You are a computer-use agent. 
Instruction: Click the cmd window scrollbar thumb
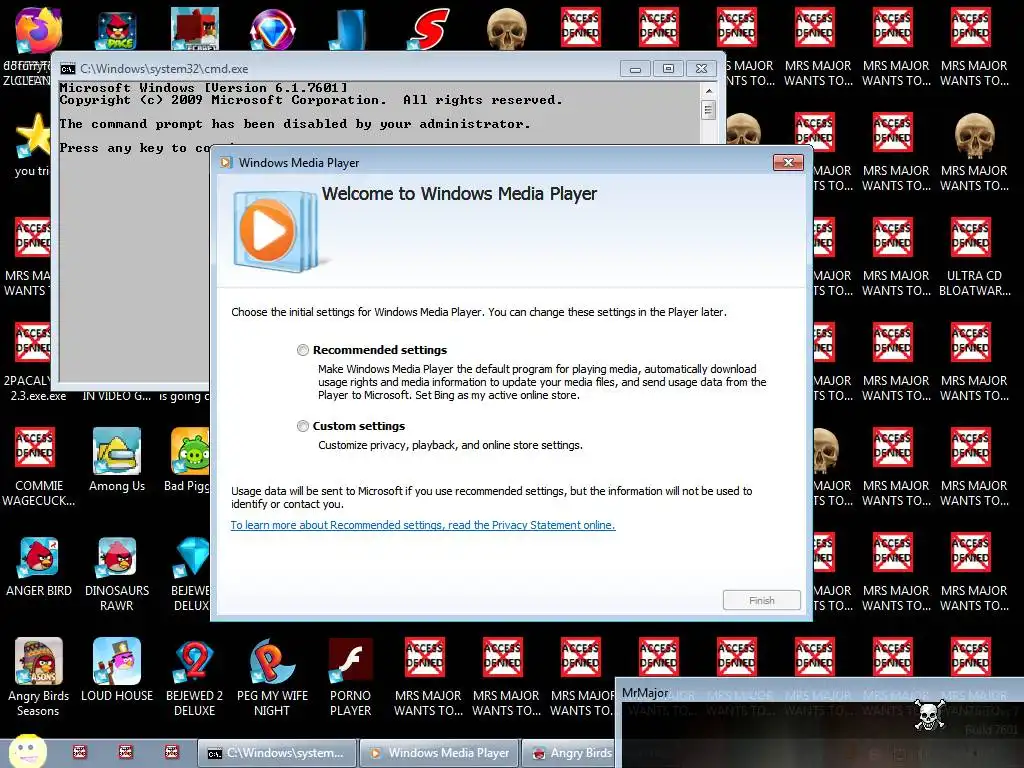click(708, 110)
